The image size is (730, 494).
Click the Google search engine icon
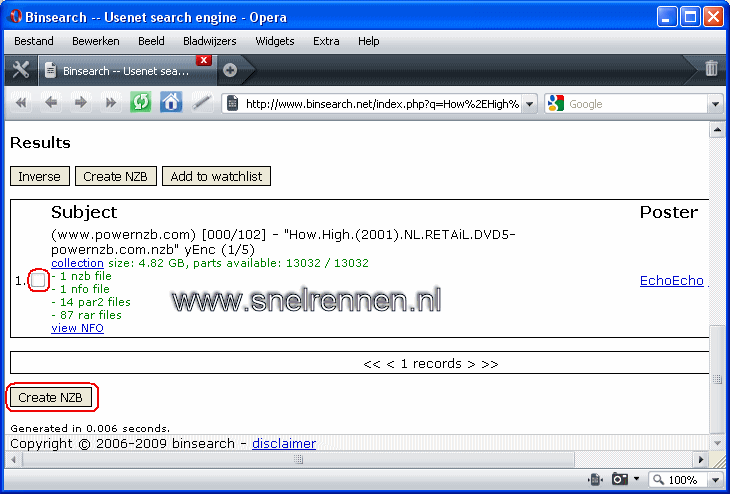point(555,103)
